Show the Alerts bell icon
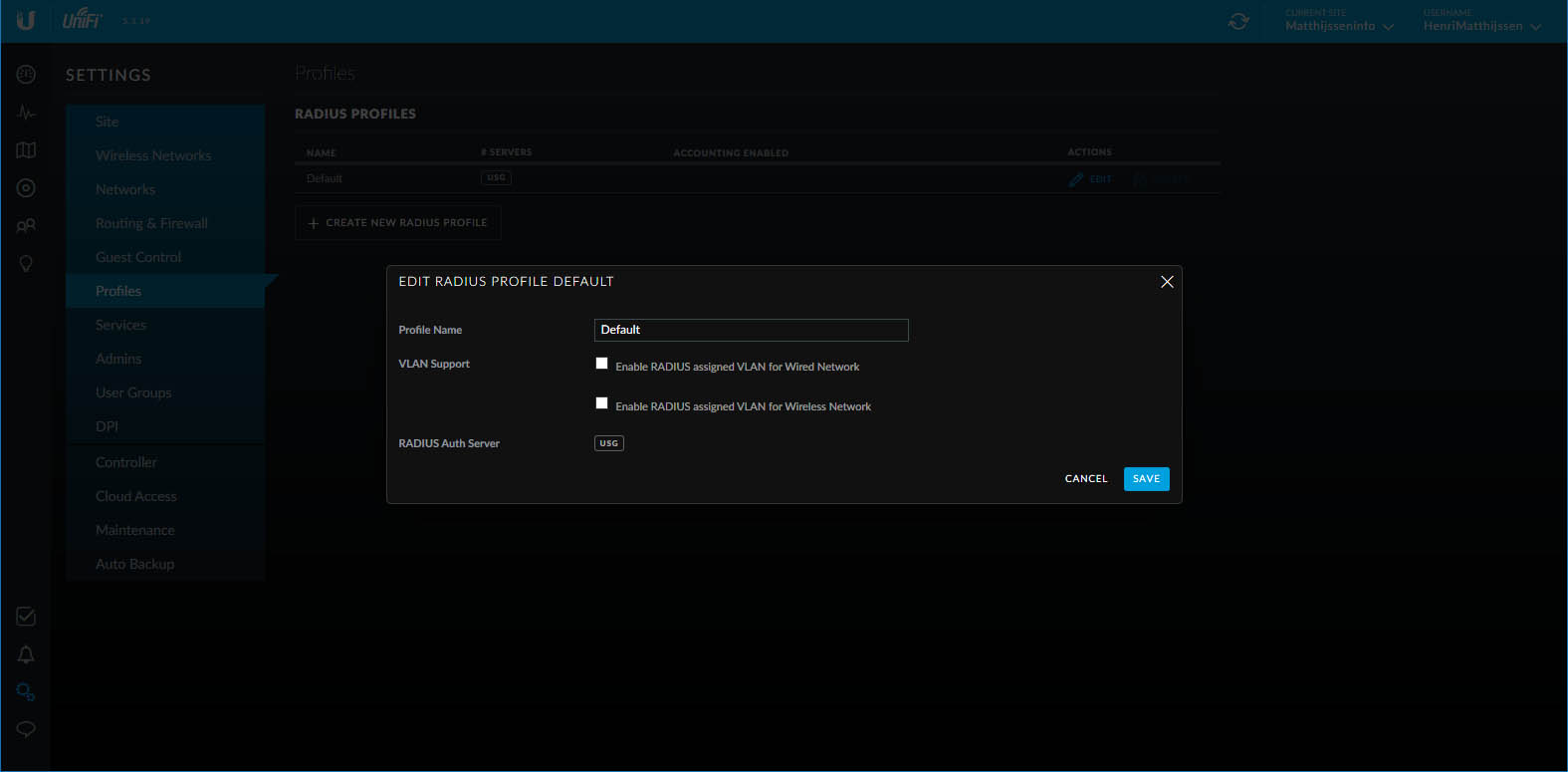Viewport: 1568px width, 772px height. click(26, 654)
